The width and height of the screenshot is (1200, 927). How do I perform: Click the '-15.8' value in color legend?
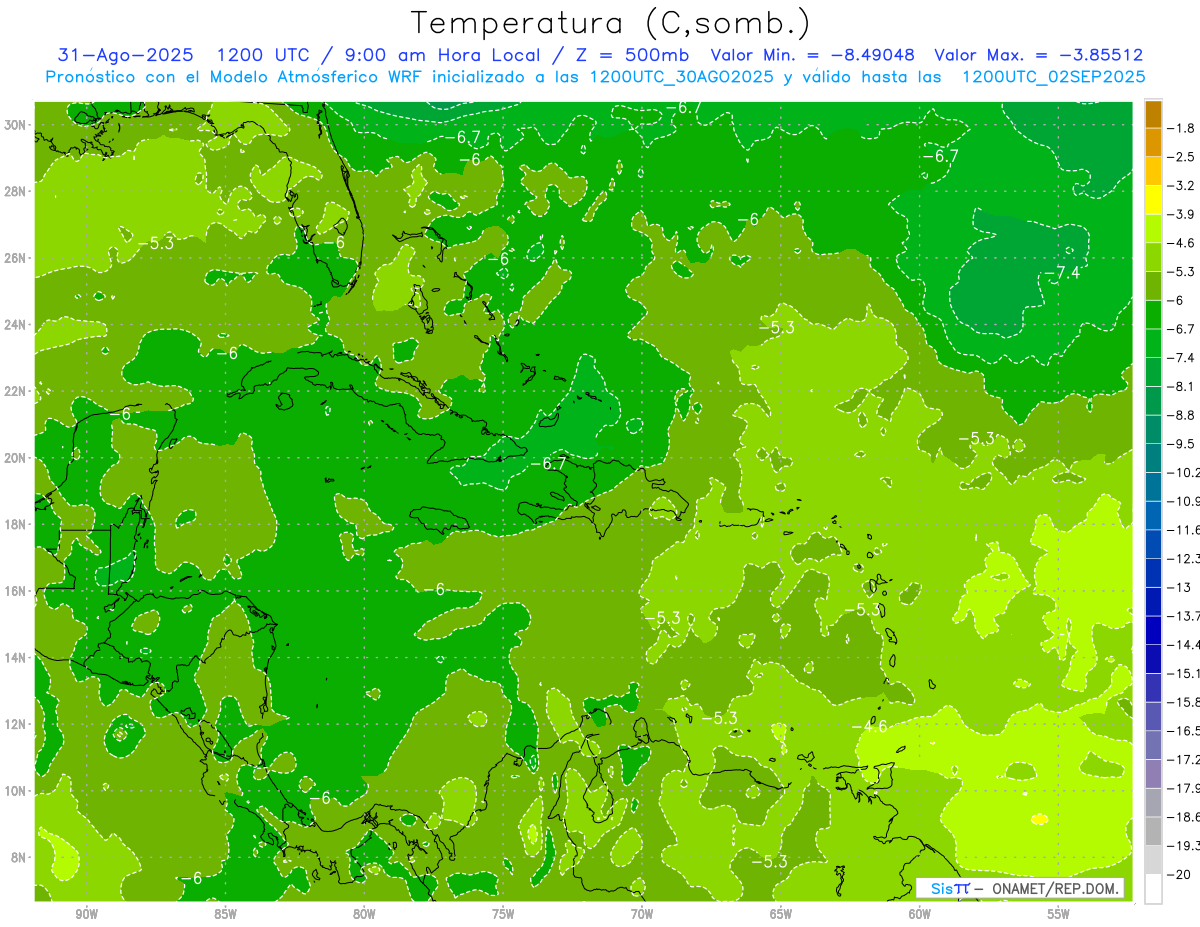[x=1184, y=703]
